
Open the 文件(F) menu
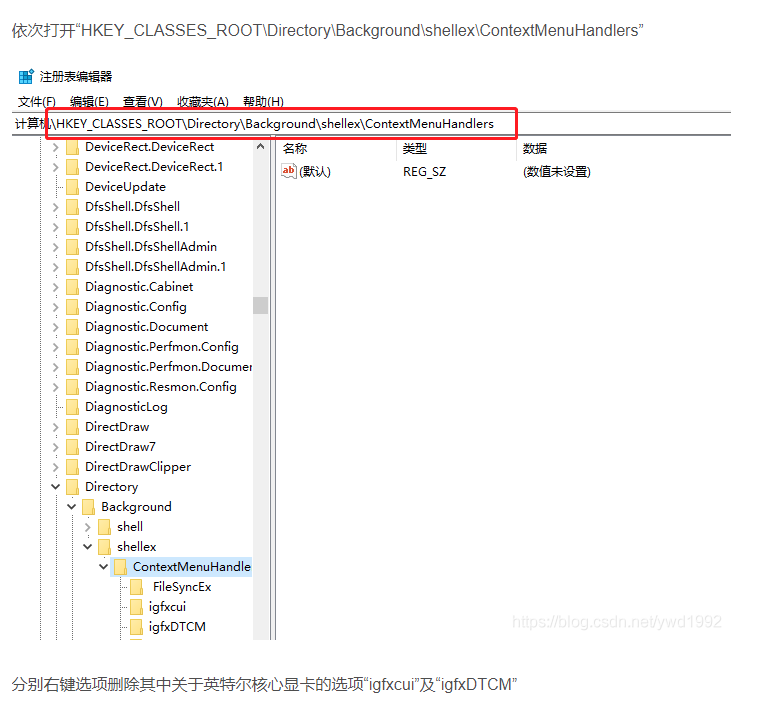point(36,101)
